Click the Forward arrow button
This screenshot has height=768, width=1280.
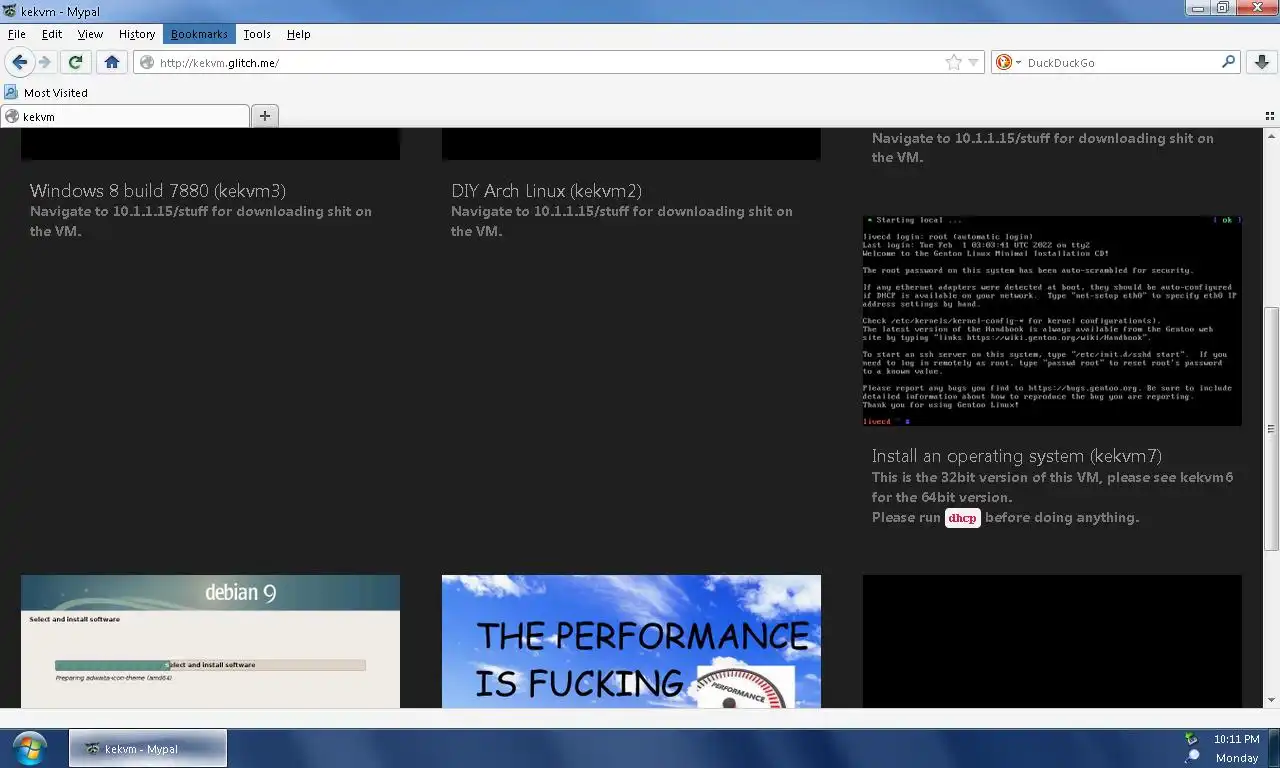45,62
